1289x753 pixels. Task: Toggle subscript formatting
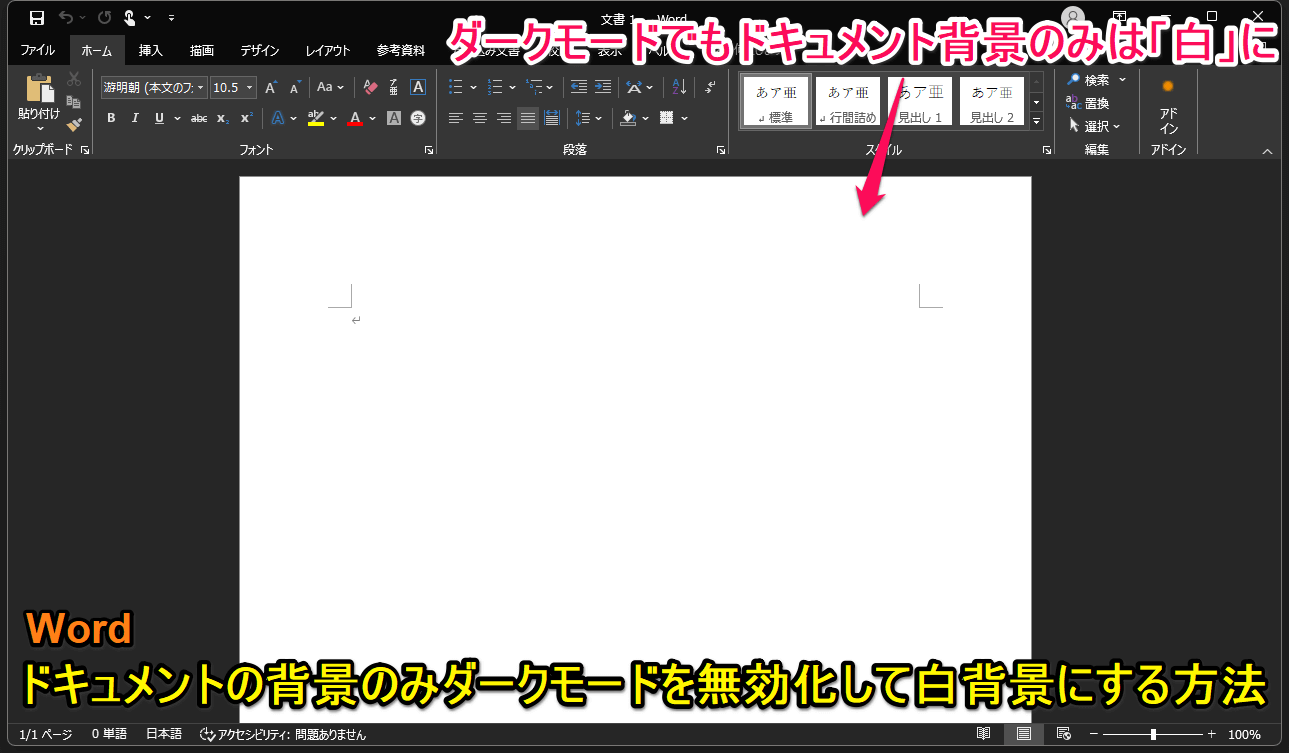tap(223, 118)
